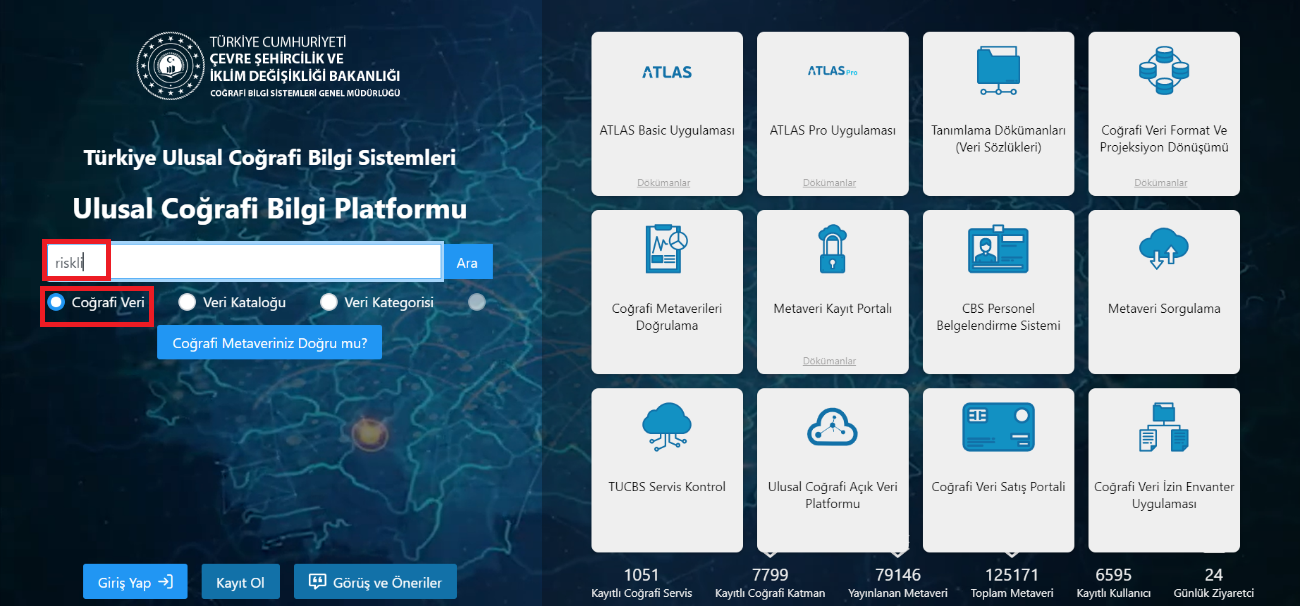1300x606 pixels.
Task: Click the Coğrafi Veri İzin Envanter icon
Action: (x=1164, y=428)
